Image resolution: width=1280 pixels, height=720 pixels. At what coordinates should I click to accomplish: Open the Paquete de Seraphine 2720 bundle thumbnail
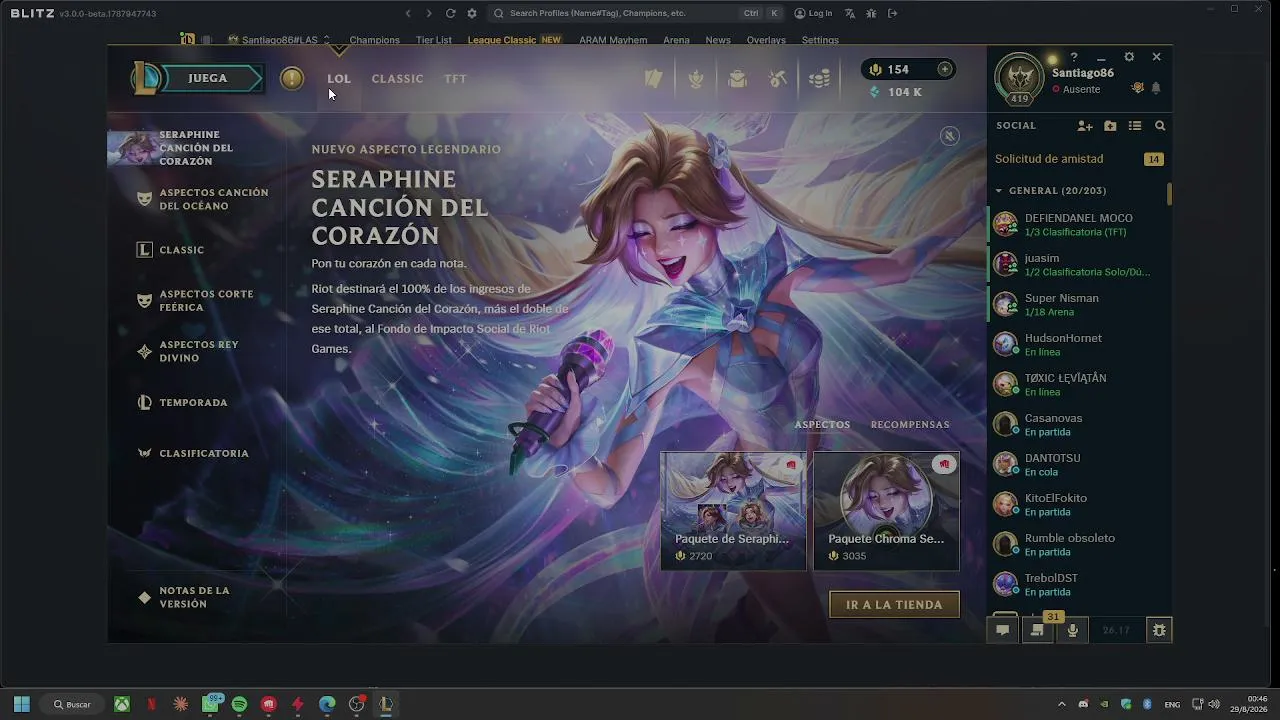pos(733,511)
